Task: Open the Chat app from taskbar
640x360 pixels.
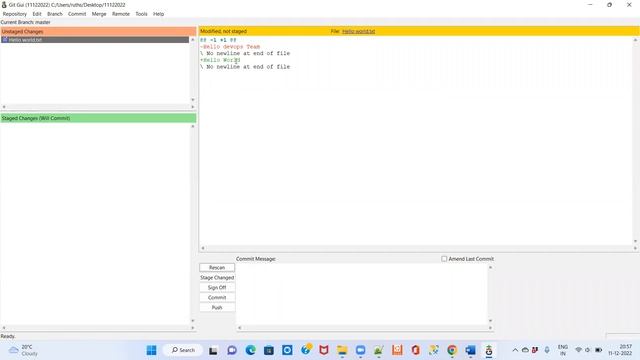Action: tap(232, 350)
